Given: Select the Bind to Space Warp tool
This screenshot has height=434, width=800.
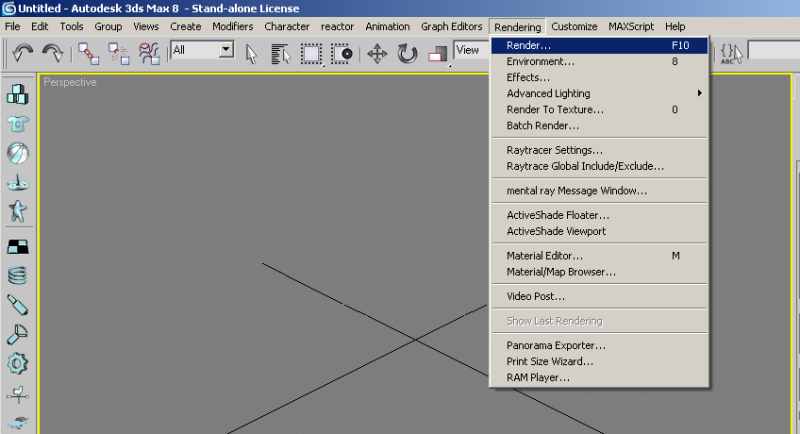Looking at the screenshot, I should coord(149,54).
